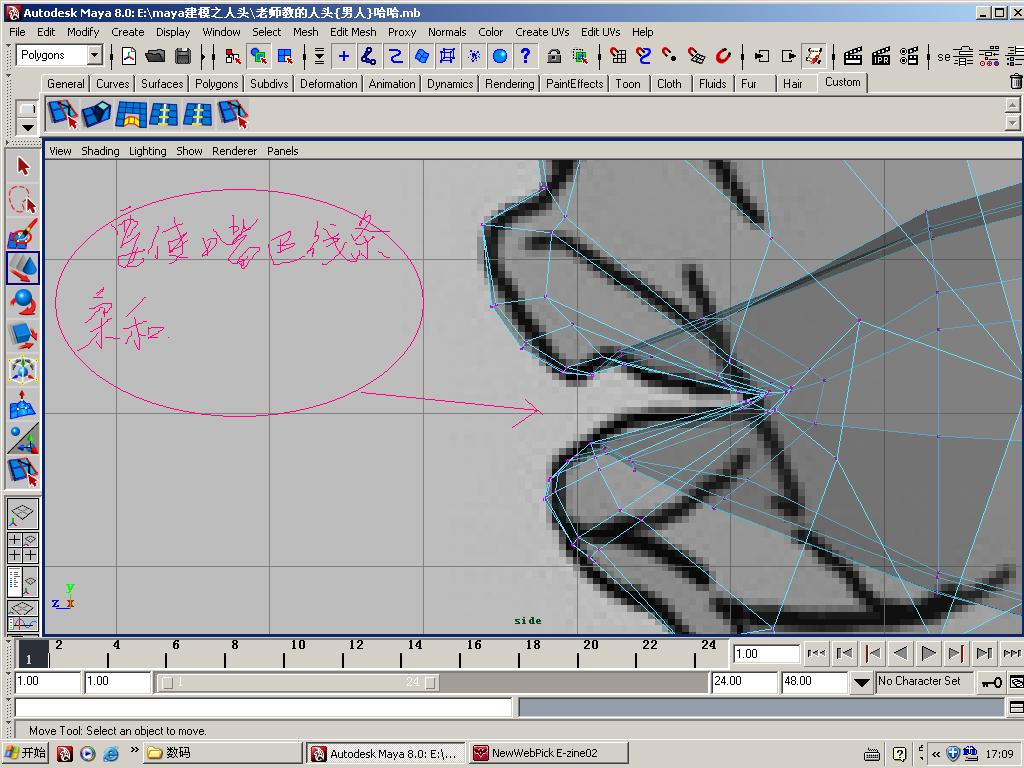
Task: Open the Edit Mesh menu
Action: point(353,31)
